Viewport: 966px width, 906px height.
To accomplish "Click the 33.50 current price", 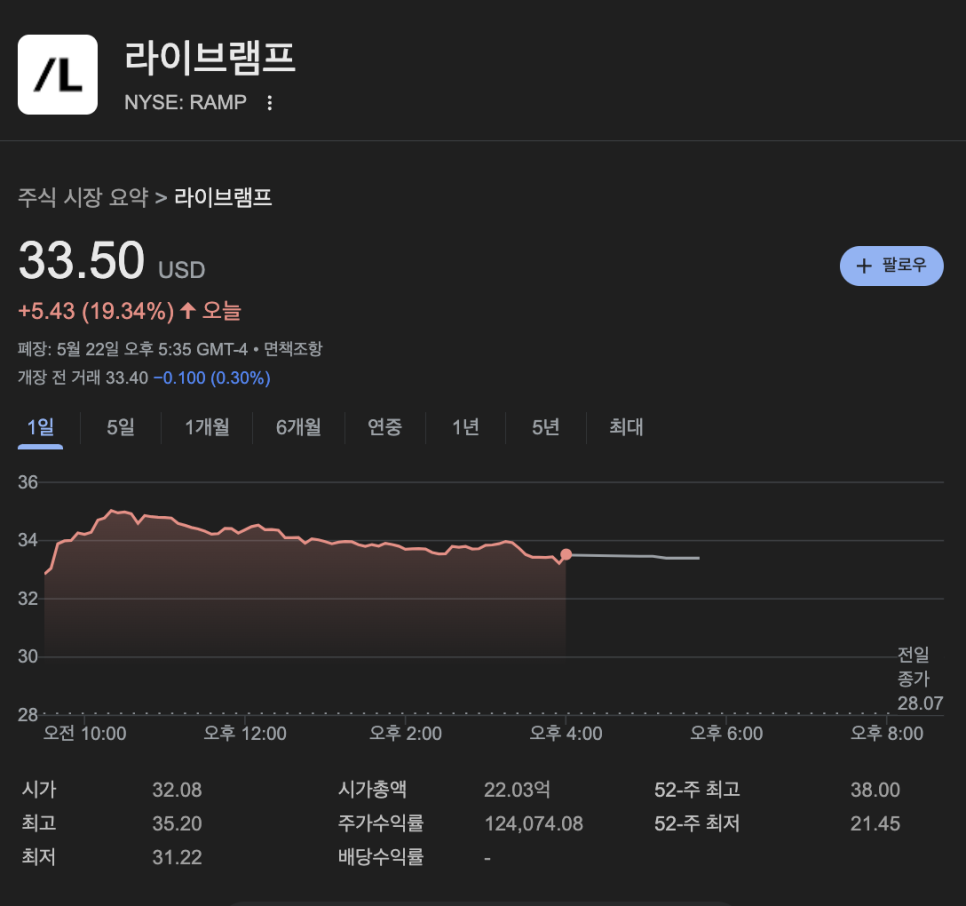I will (81, 261).
